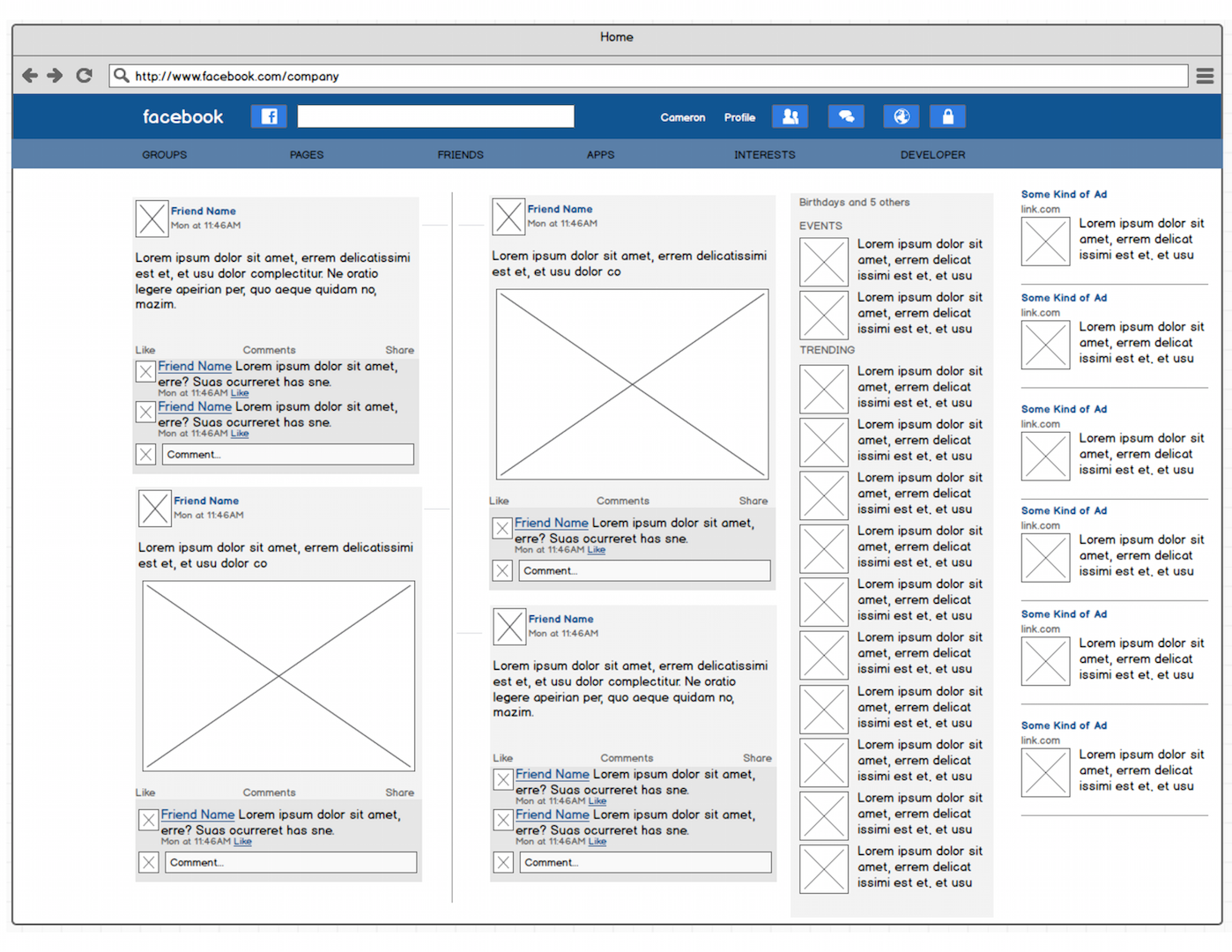Click the Cameron user name link
The image size is (1232, 952).
(683, 117)
